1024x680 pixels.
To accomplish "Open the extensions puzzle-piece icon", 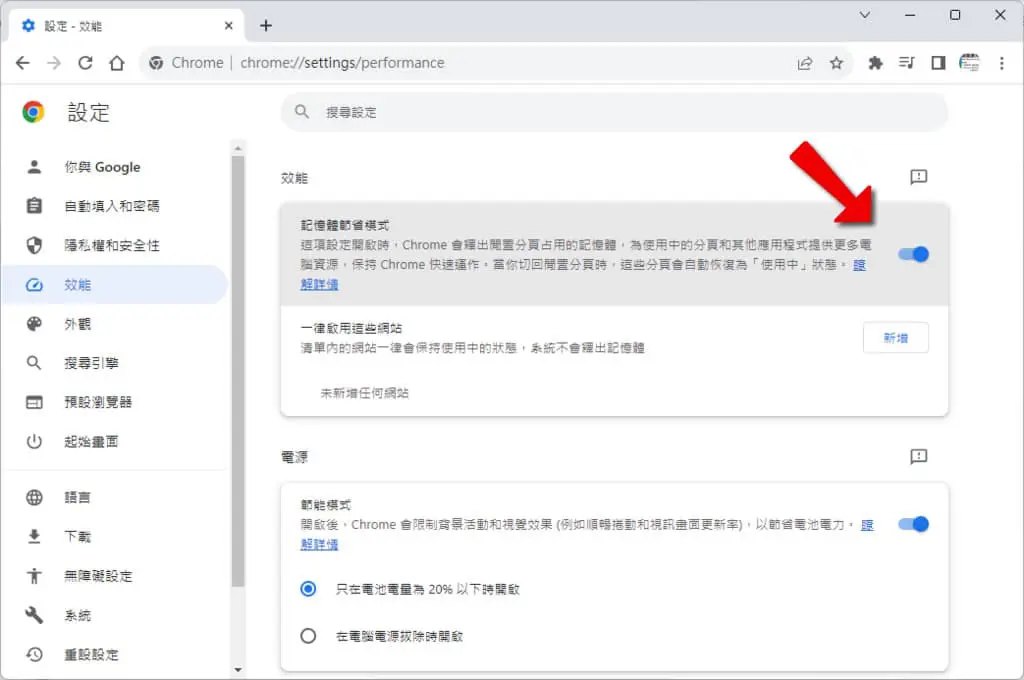I will tap(875, 63).
